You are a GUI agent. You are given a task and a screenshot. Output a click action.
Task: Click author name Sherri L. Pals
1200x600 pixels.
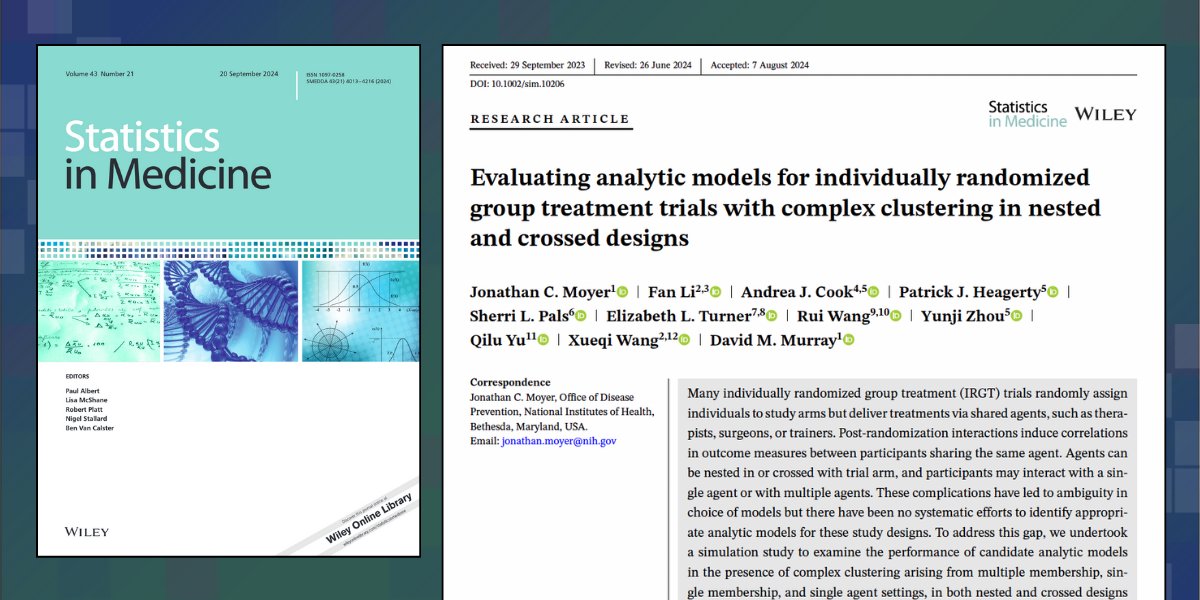[x=517, y=316]
